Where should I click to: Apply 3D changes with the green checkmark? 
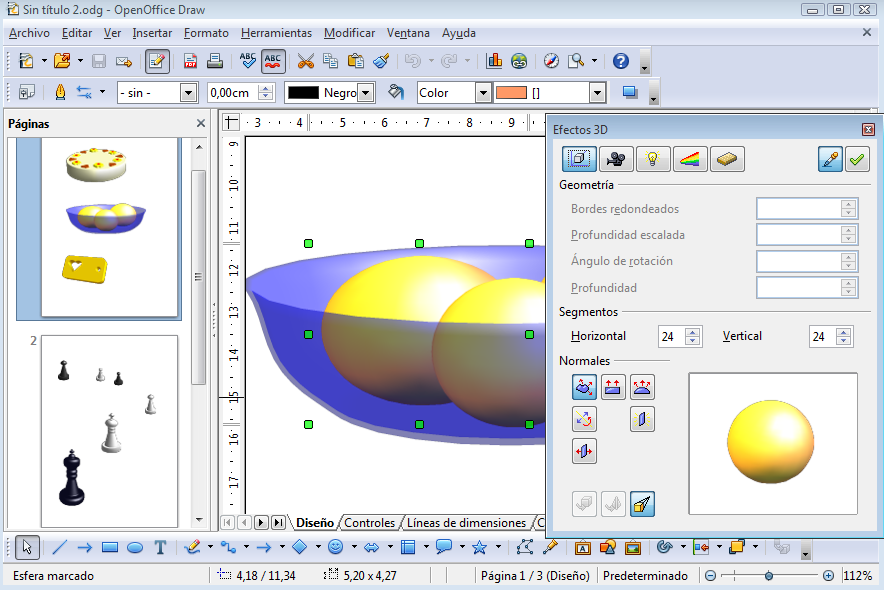point(857,159)
